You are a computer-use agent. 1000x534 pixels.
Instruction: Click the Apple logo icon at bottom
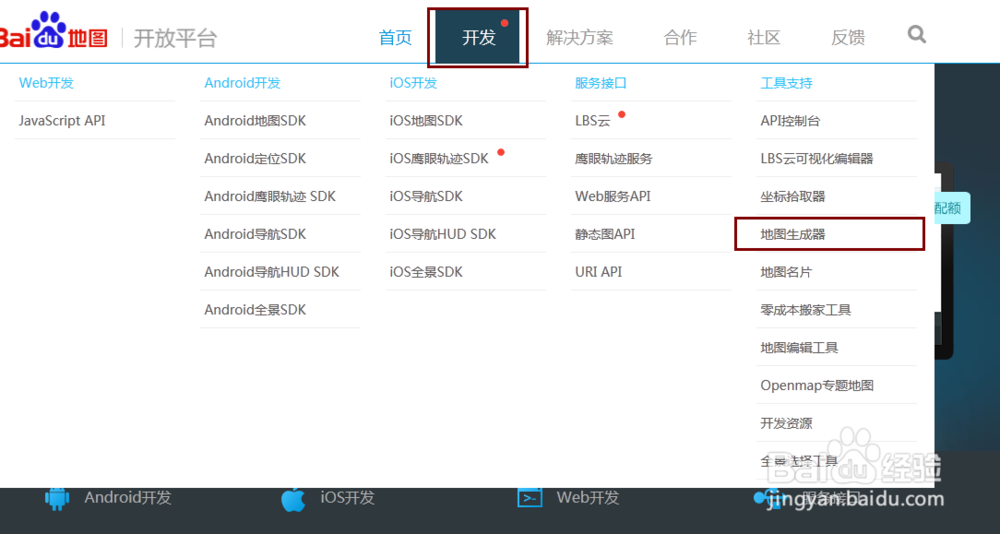pos(293,498)
